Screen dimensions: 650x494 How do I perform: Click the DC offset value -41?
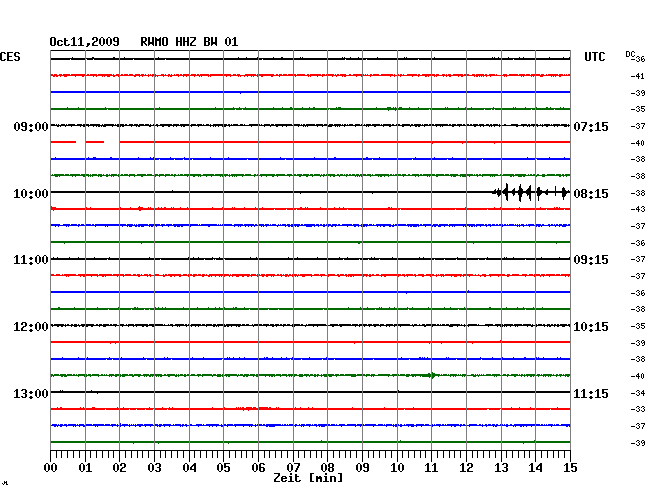tap(638, 76)
